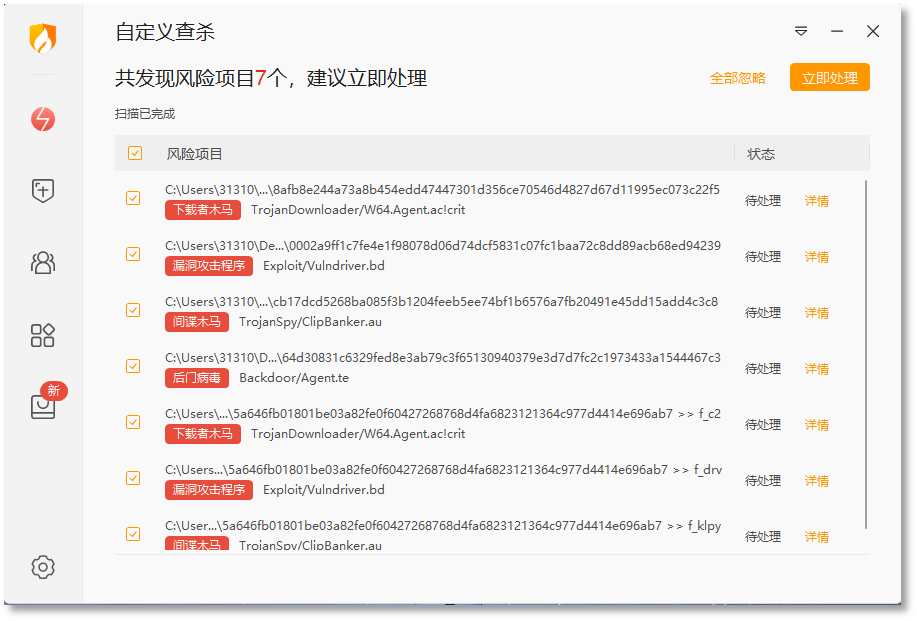This screenshot has width=917, height=621.
Task: Select the path ending with f_drv
Action: (x=443, y=470)
